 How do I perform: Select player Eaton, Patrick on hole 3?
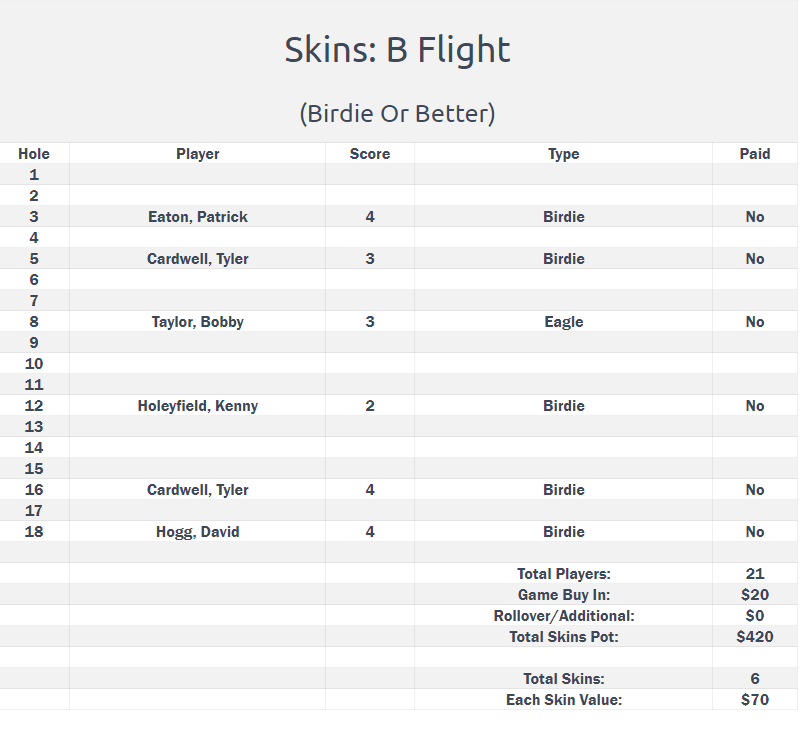pyautogui.click(x=197, y=217)
